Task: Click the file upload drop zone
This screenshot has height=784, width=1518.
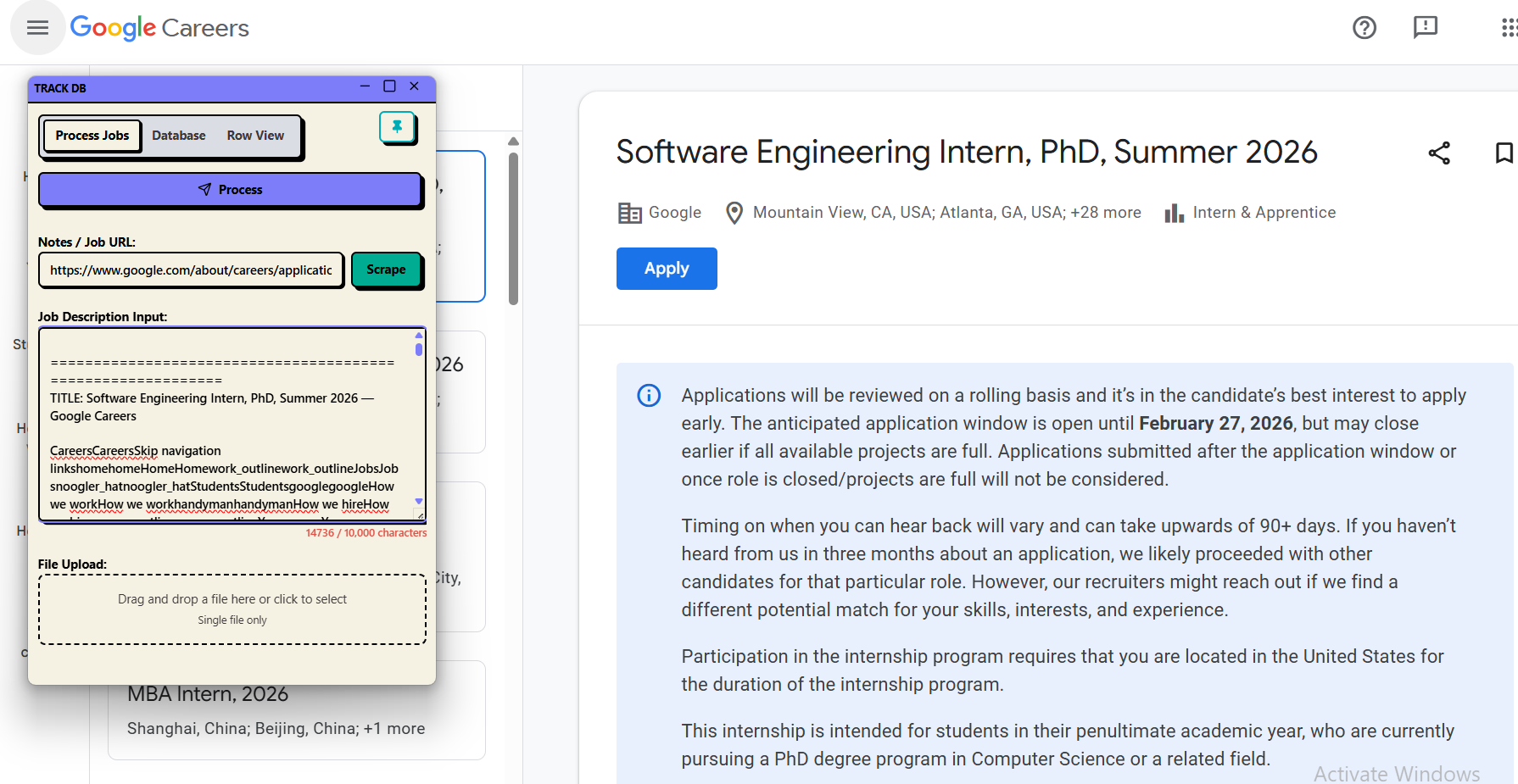Action: pyautogui.click(x=232, y=609)
